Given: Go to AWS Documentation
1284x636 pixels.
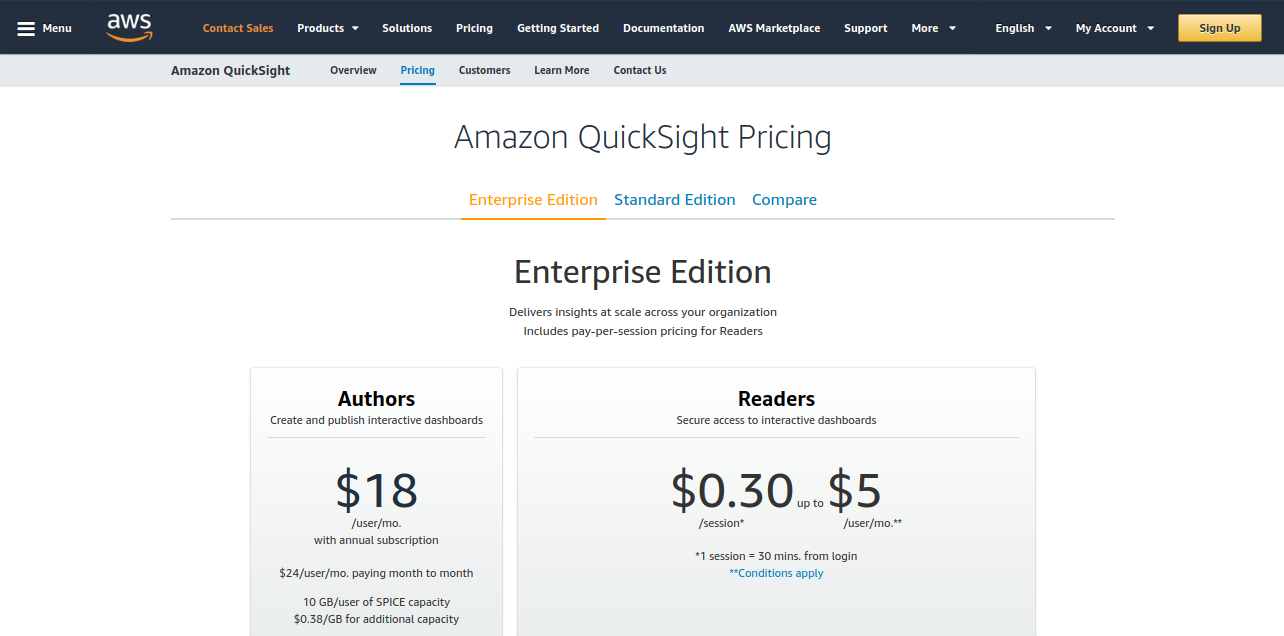Looking at the screenshot, I should (x=663, y=28).
